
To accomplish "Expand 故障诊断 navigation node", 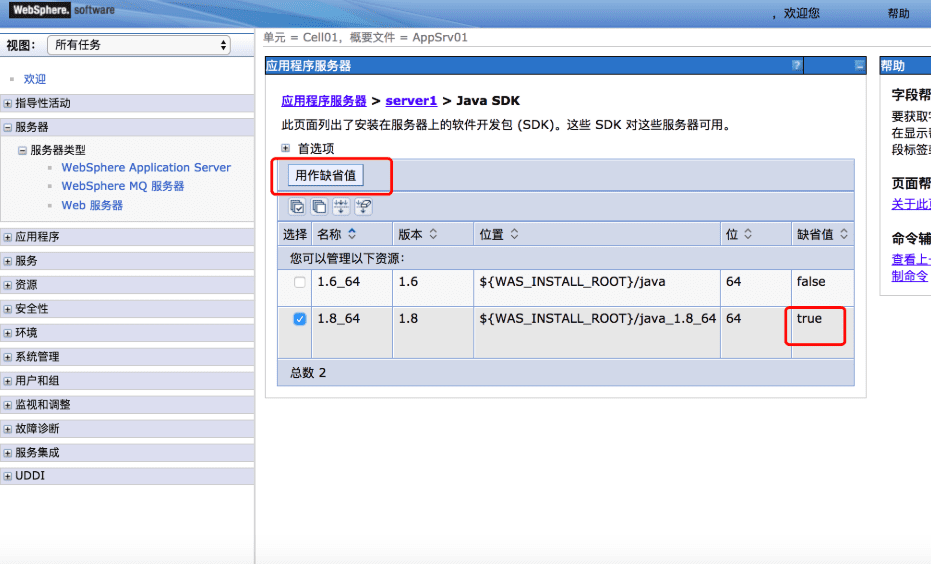I will pos(7,429).
